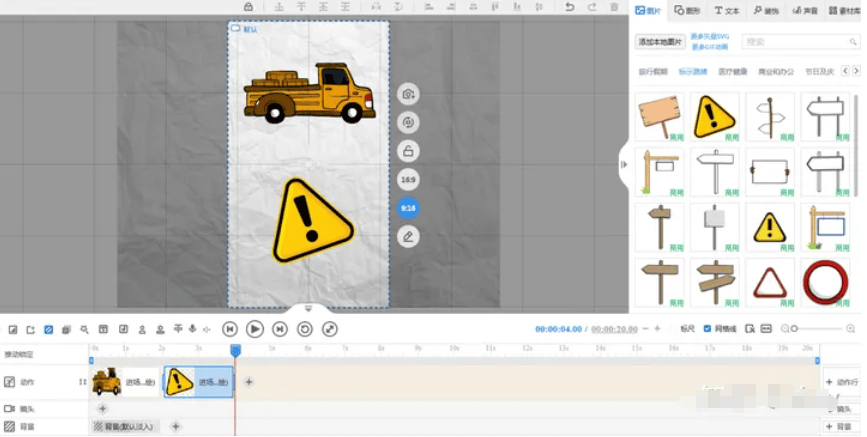This screenshot has width=867, height=437.
Task: Switch to the 文本 text tab
Action: click(726, 11)
